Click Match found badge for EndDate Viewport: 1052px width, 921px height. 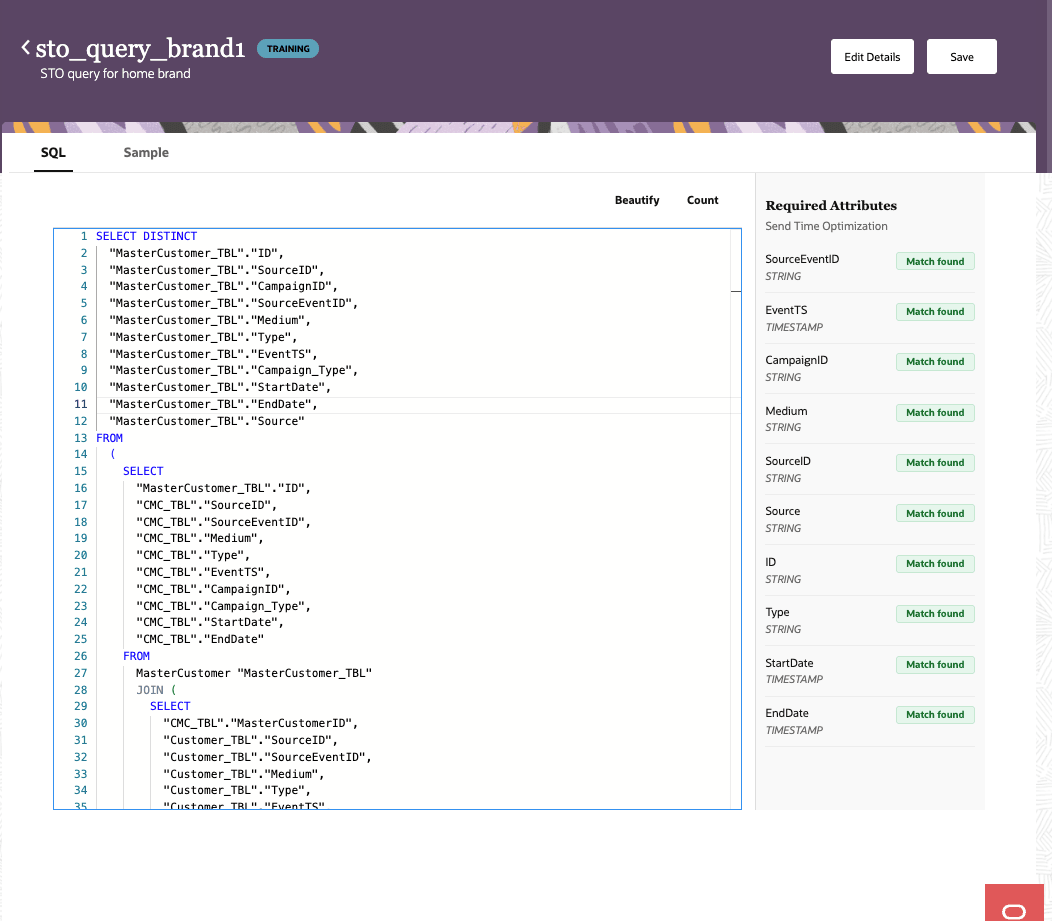coord(935,714)
